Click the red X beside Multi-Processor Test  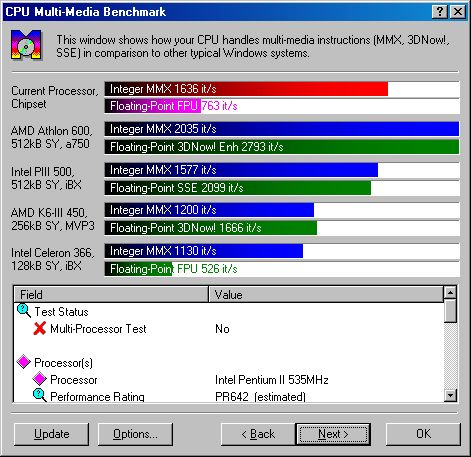click(39, 329)
